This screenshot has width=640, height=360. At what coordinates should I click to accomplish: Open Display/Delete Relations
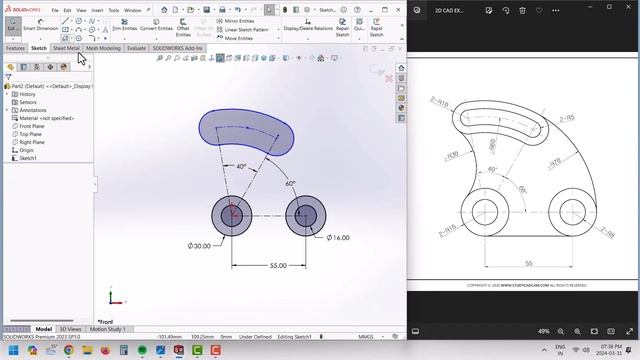point(308,25)
